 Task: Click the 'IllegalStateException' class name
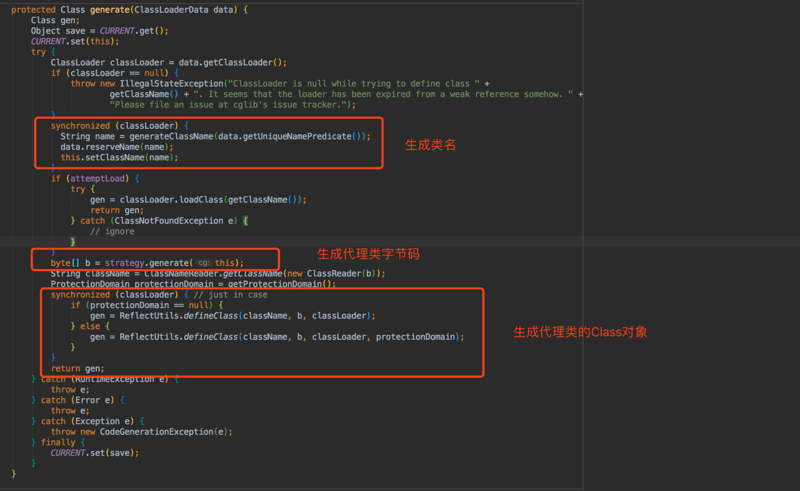171,84
